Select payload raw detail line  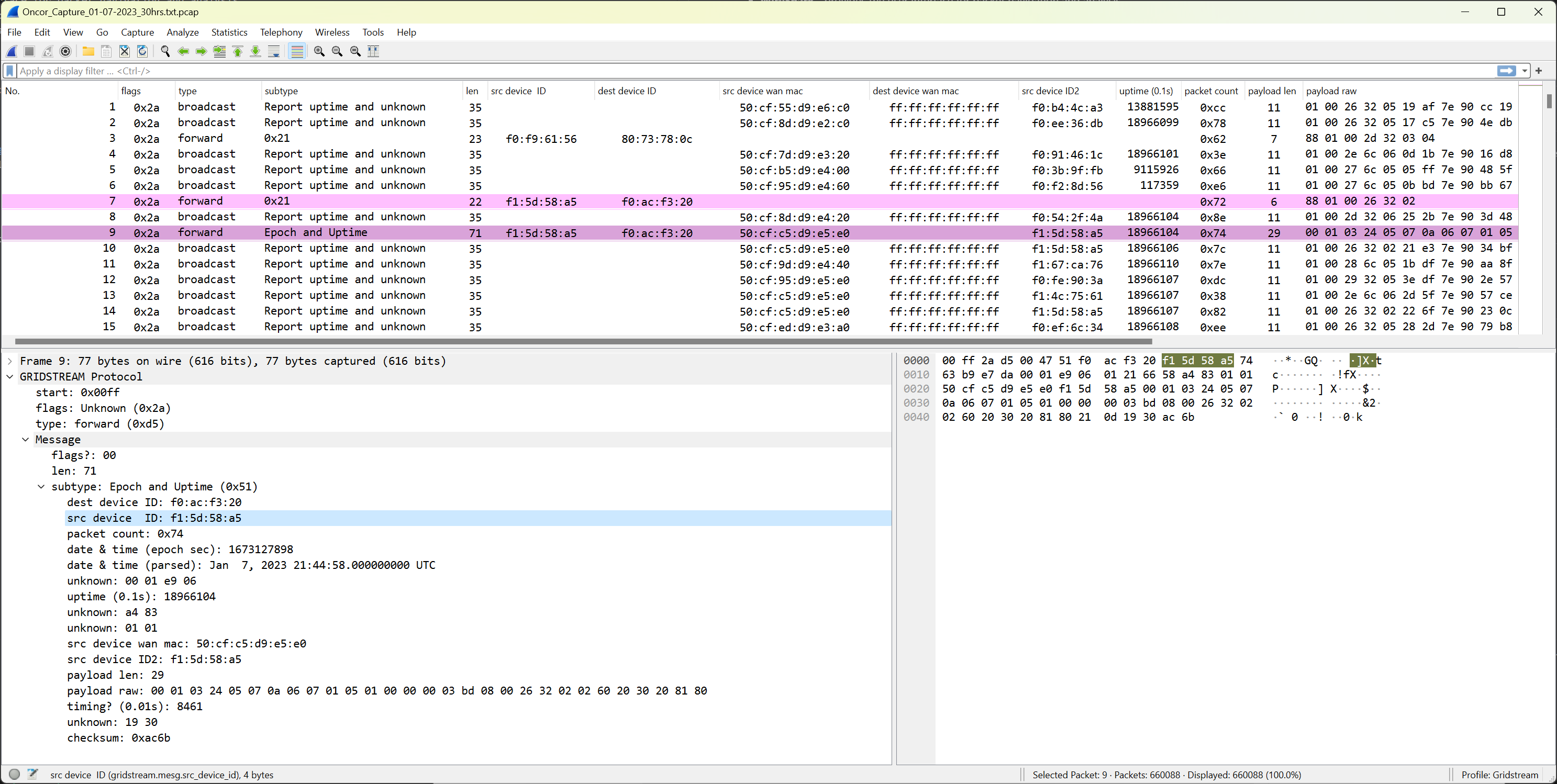click(x=387, y=690)
